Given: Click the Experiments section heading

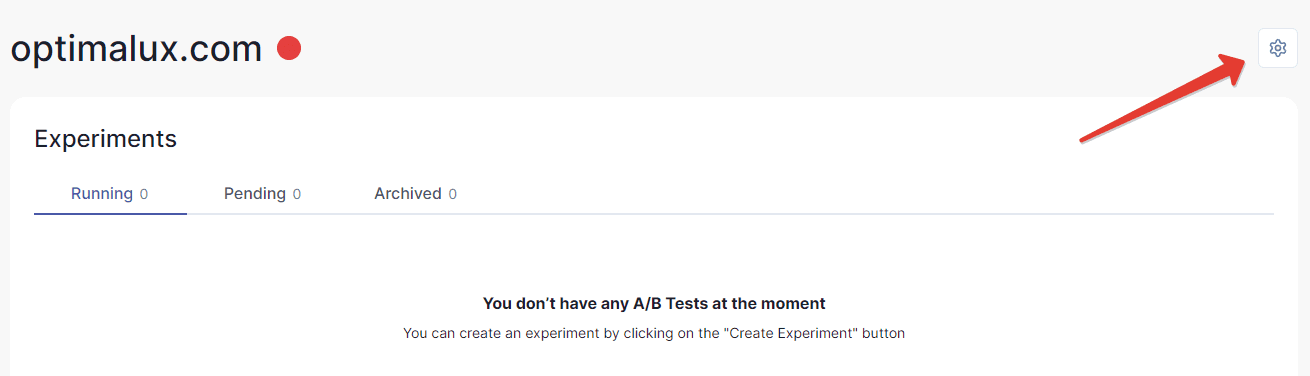Looking at the screenshot, I should (106, 139).
